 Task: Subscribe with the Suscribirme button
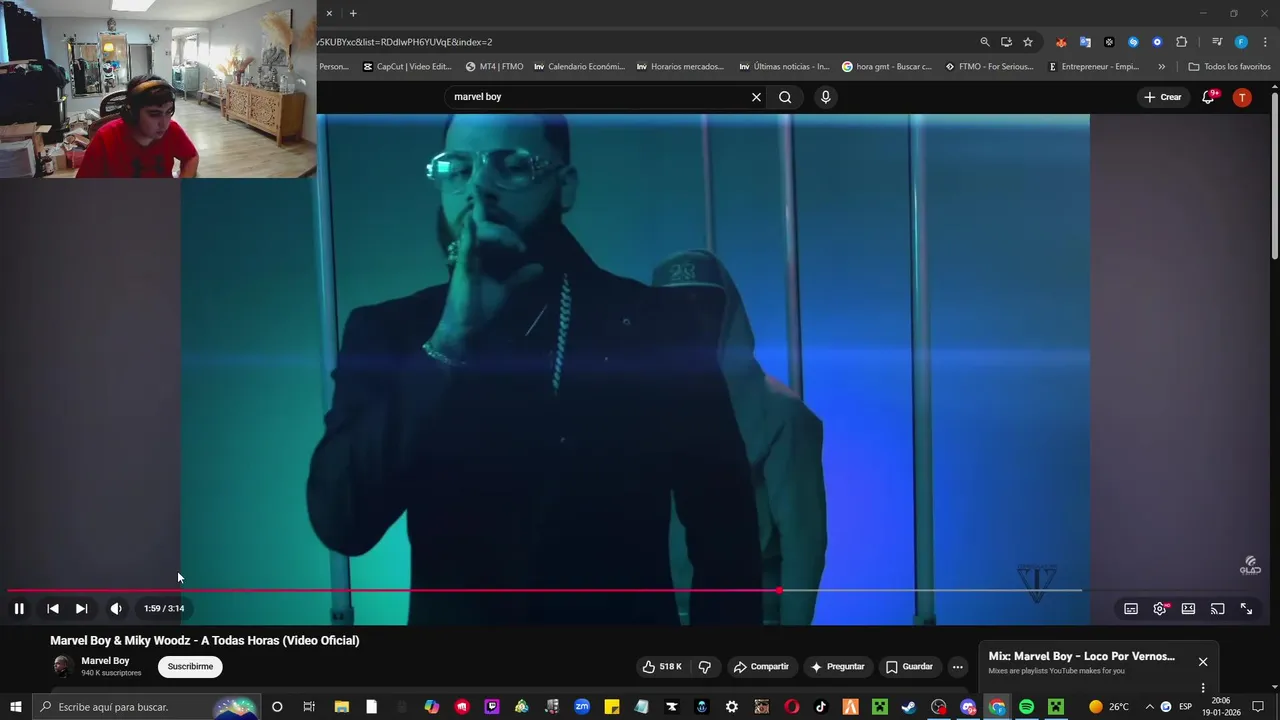(190, 667)
